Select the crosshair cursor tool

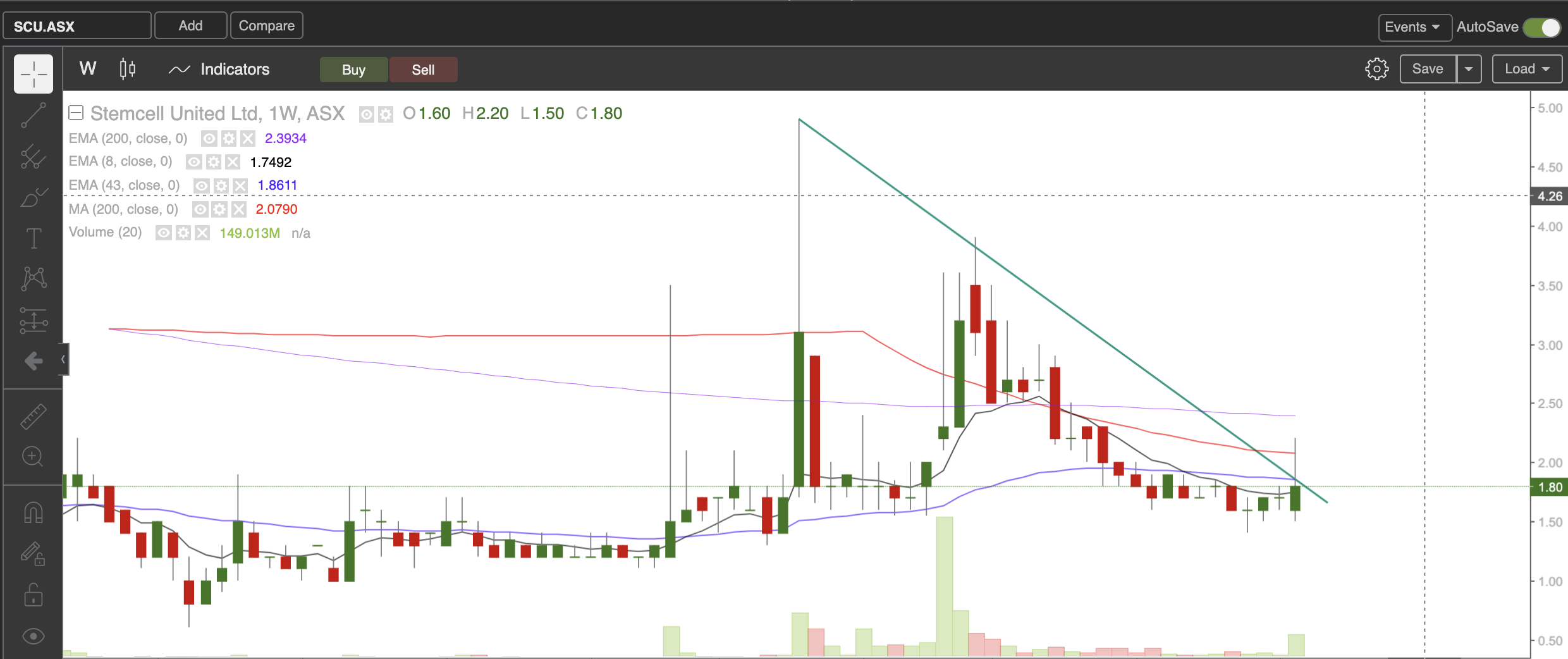tap(34, 75)
